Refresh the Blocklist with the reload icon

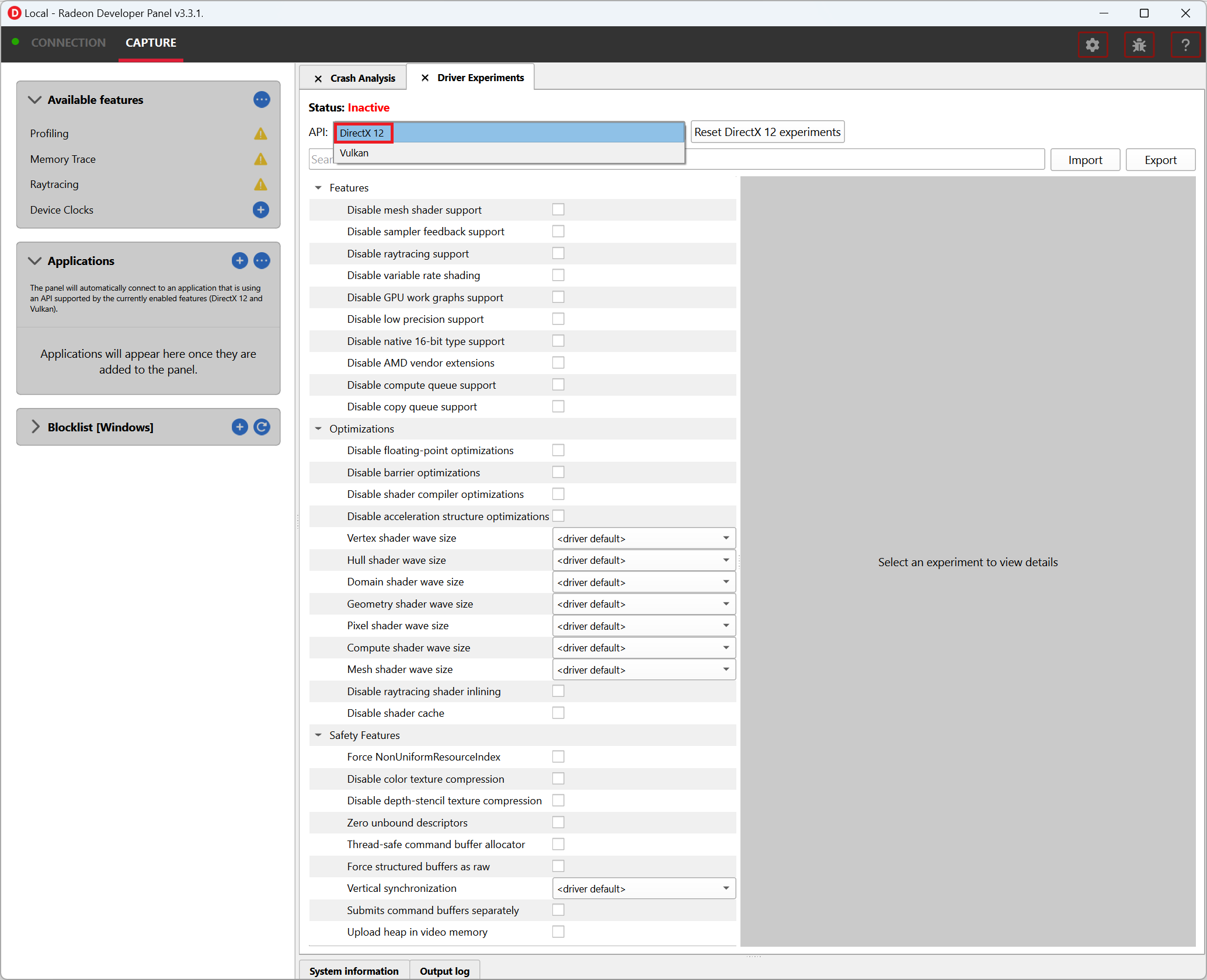262,427
